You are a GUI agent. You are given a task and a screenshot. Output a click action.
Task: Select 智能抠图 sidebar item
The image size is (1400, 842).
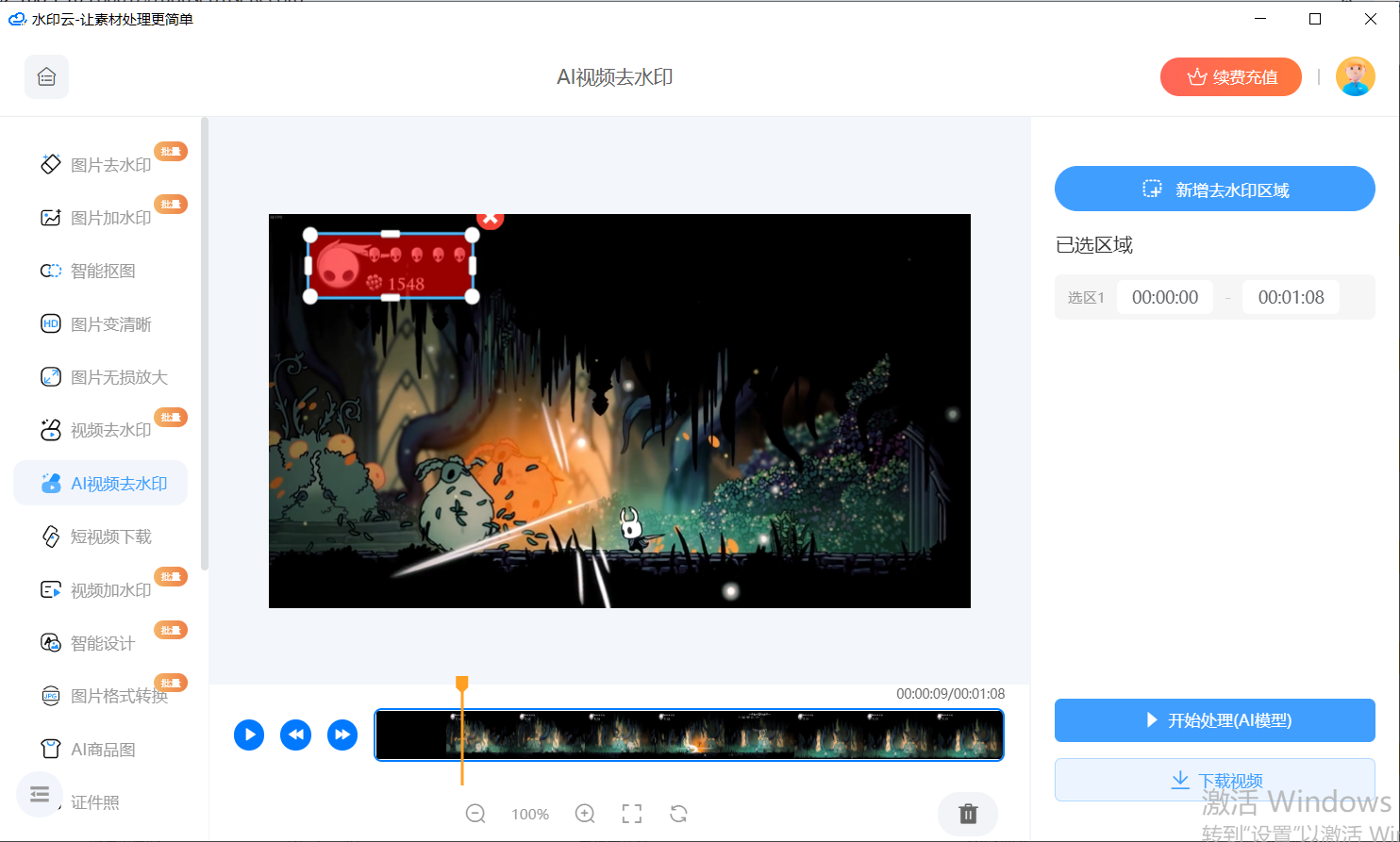click(x=100, y=271)
